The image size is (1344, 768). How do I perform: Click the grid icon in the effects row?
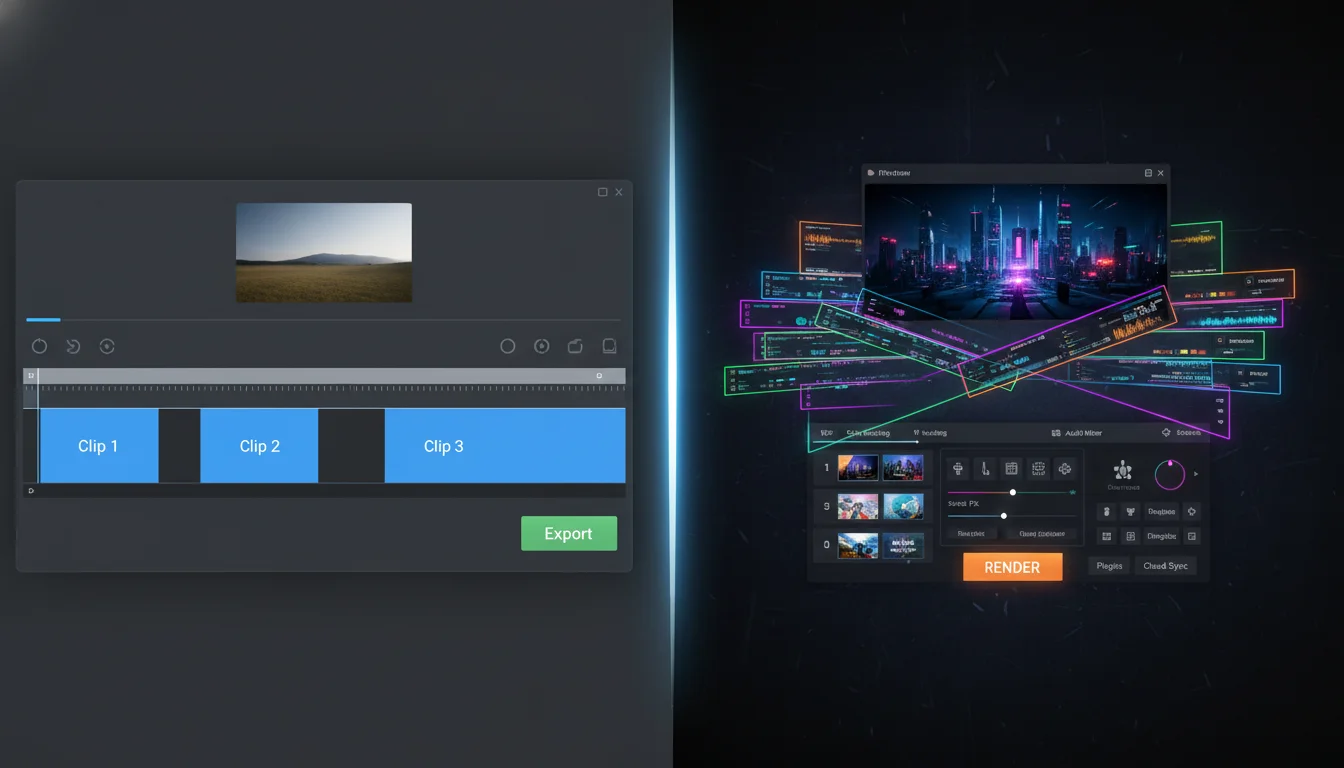(x=1011, y=468)
